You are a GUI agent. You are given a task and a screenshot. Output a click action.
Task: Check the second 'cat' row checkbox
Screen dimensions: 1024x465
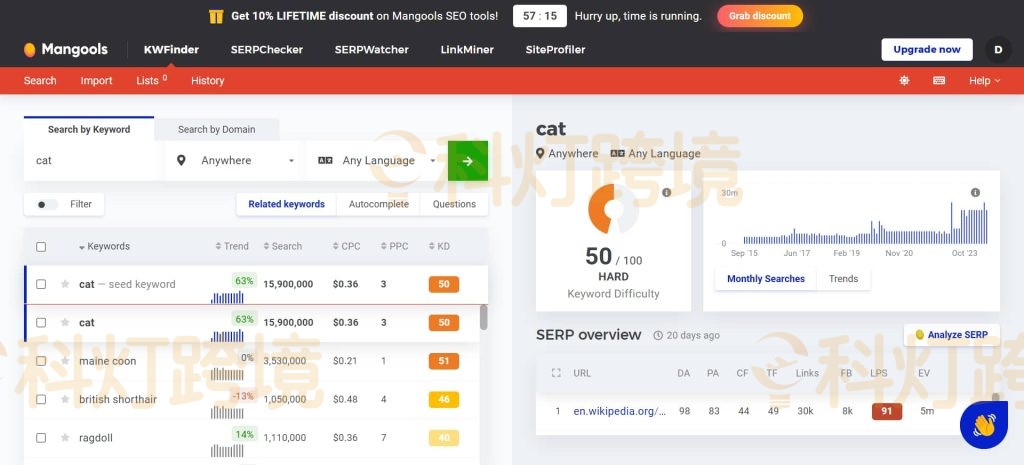(41, 323)
